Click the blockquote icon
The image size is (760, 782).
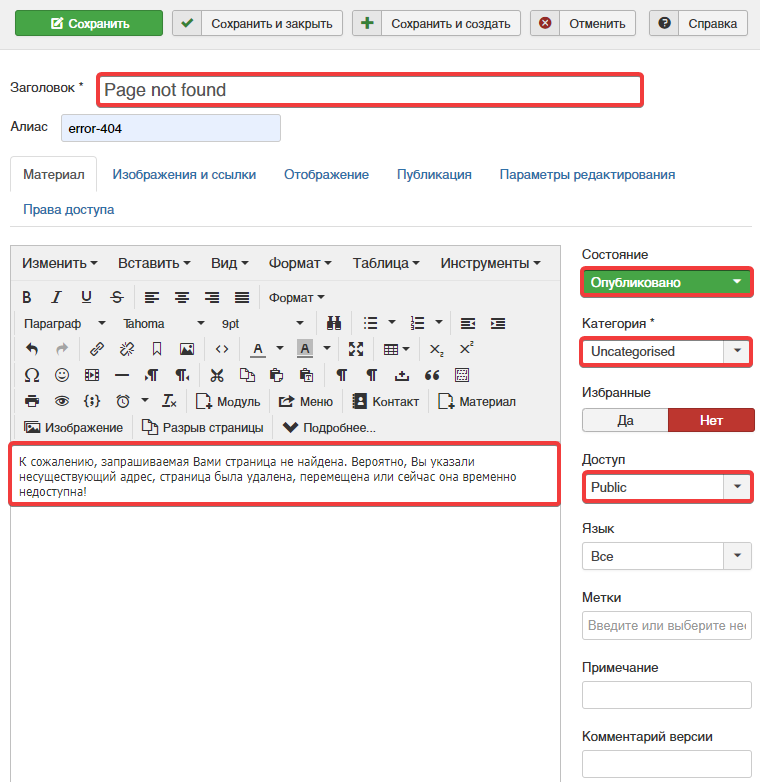pyautogui.click(x=432, y=375)
